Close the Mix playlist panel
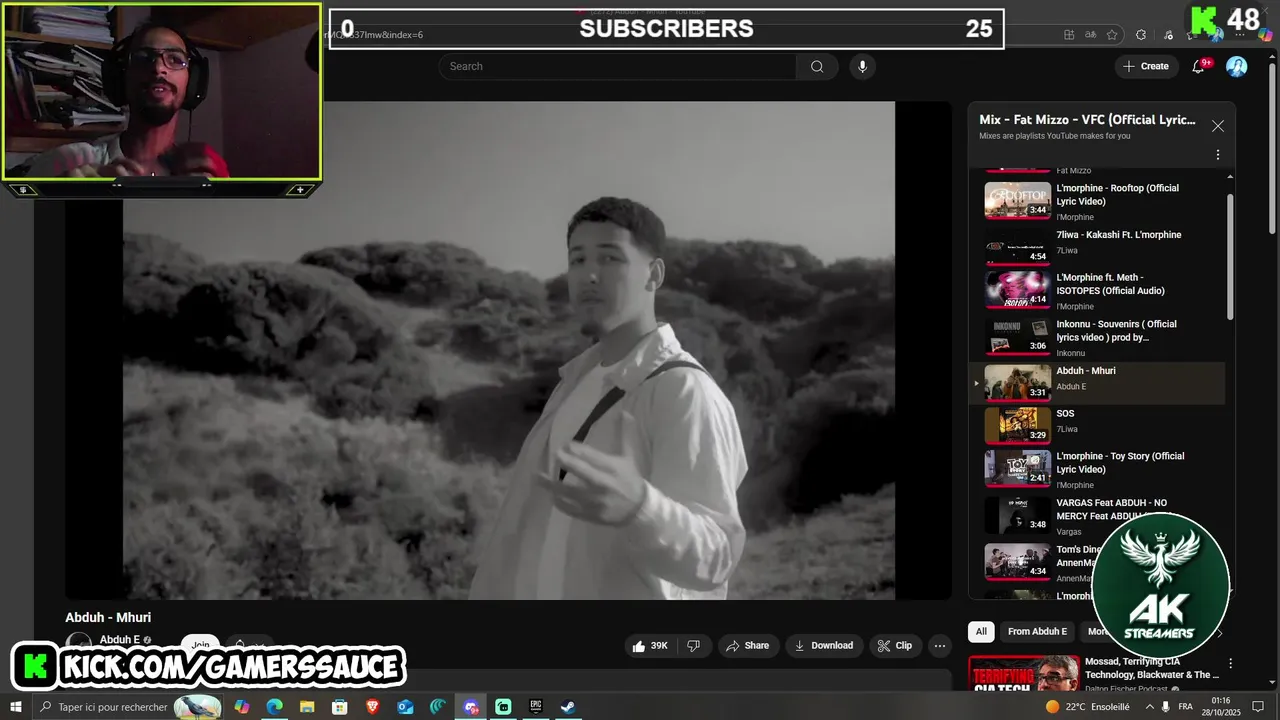This screenshot has height=720, width=1280. 1217,126
